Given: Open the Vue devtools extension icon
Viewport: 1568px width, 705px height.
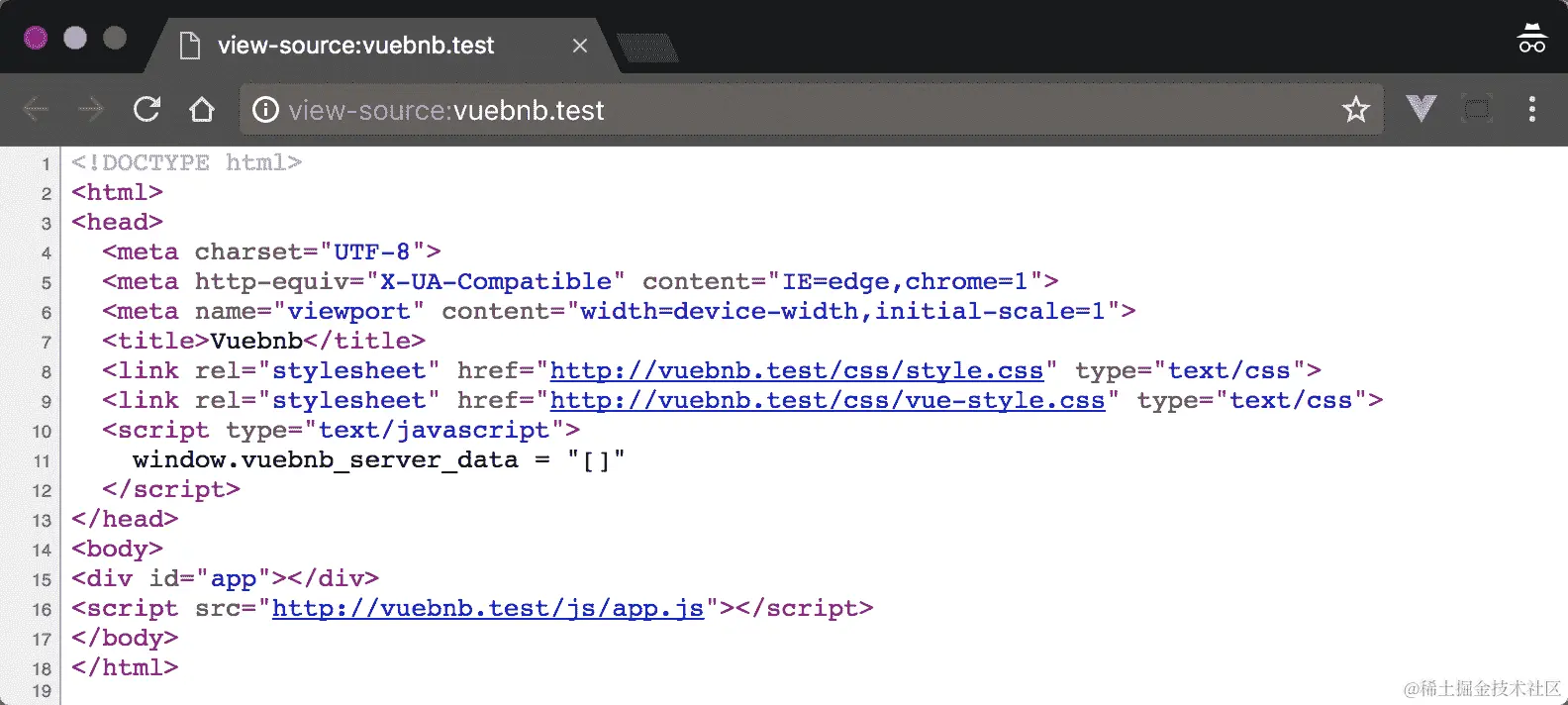Looking at the screenshot, I should pyautogui.click(x=1421, y=108).
